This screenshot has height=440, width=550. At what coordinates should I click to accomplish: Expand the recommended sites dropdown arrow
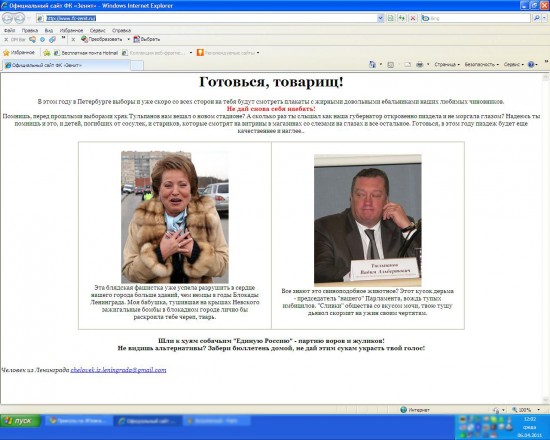coord(258,53)
